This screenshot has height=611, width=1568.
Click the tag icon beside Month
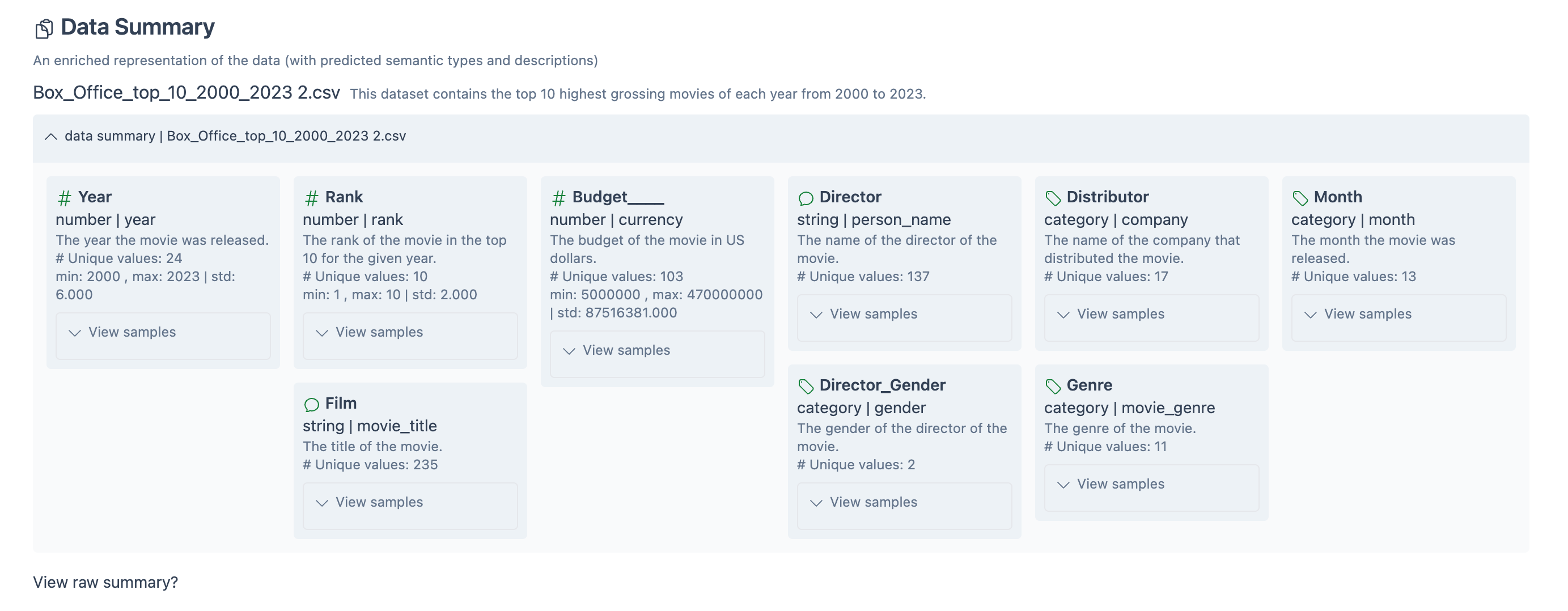(x=1300, y=198)
